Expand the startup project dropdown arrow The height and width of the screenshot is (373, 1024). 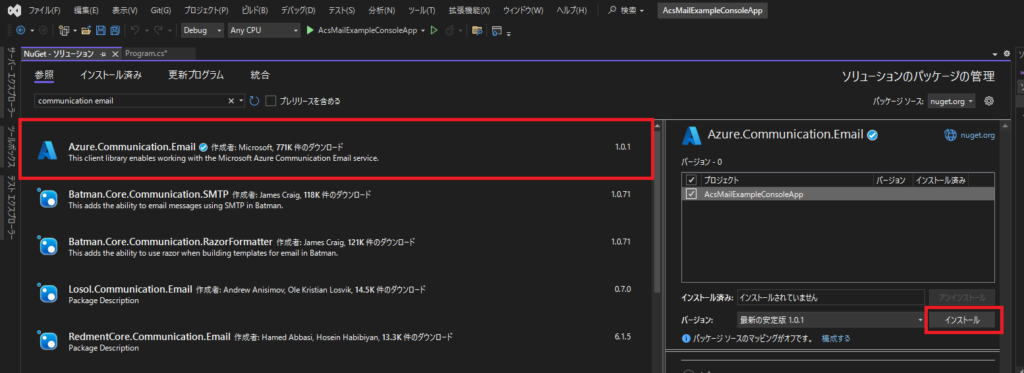423,31
